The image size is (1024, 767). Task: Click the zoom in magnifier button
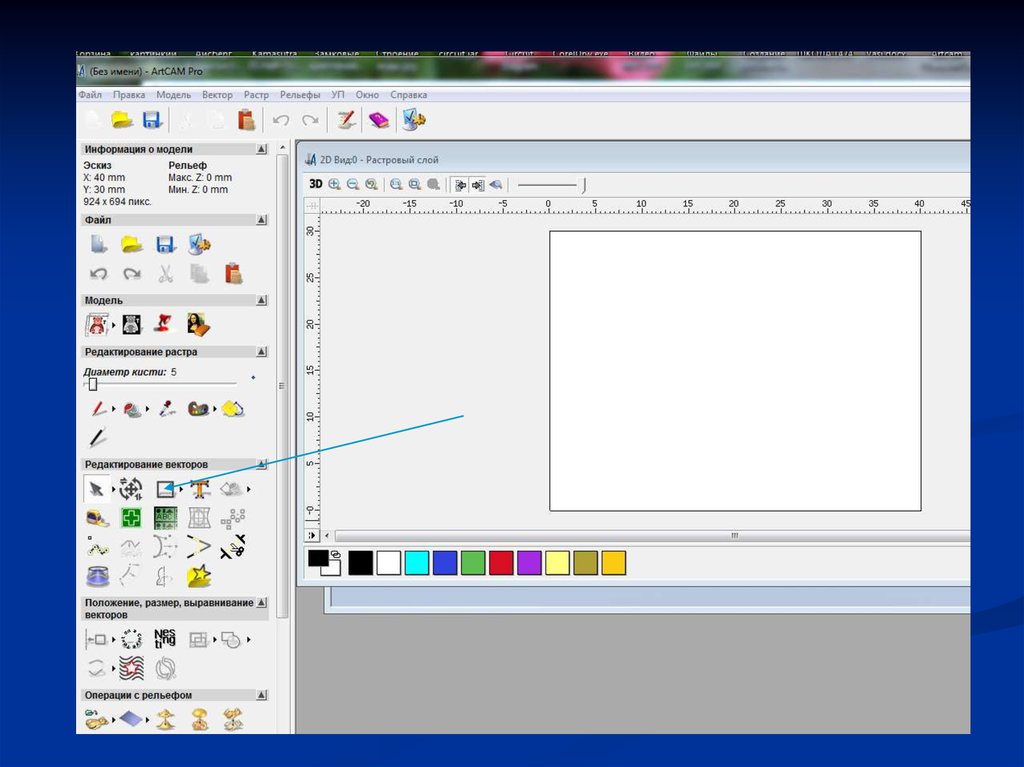click(334, 184)
